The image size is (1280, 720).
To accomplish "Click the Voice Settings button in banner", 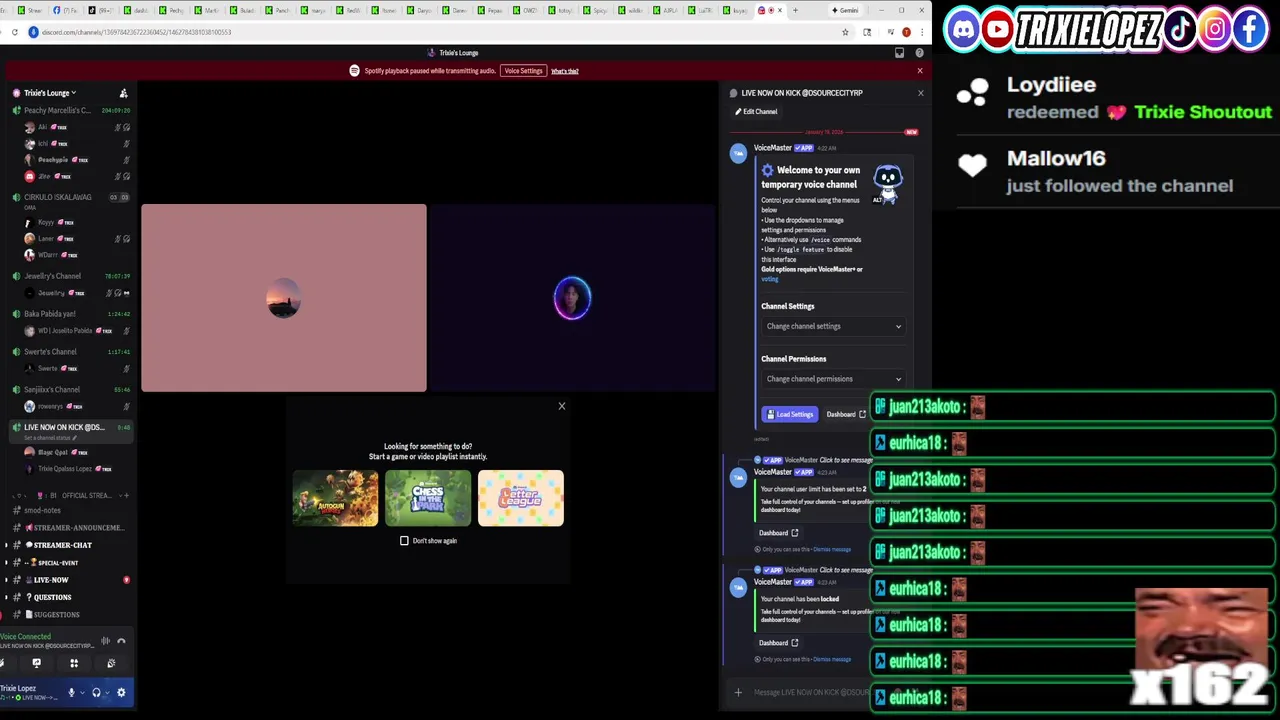I will point(523,71).
